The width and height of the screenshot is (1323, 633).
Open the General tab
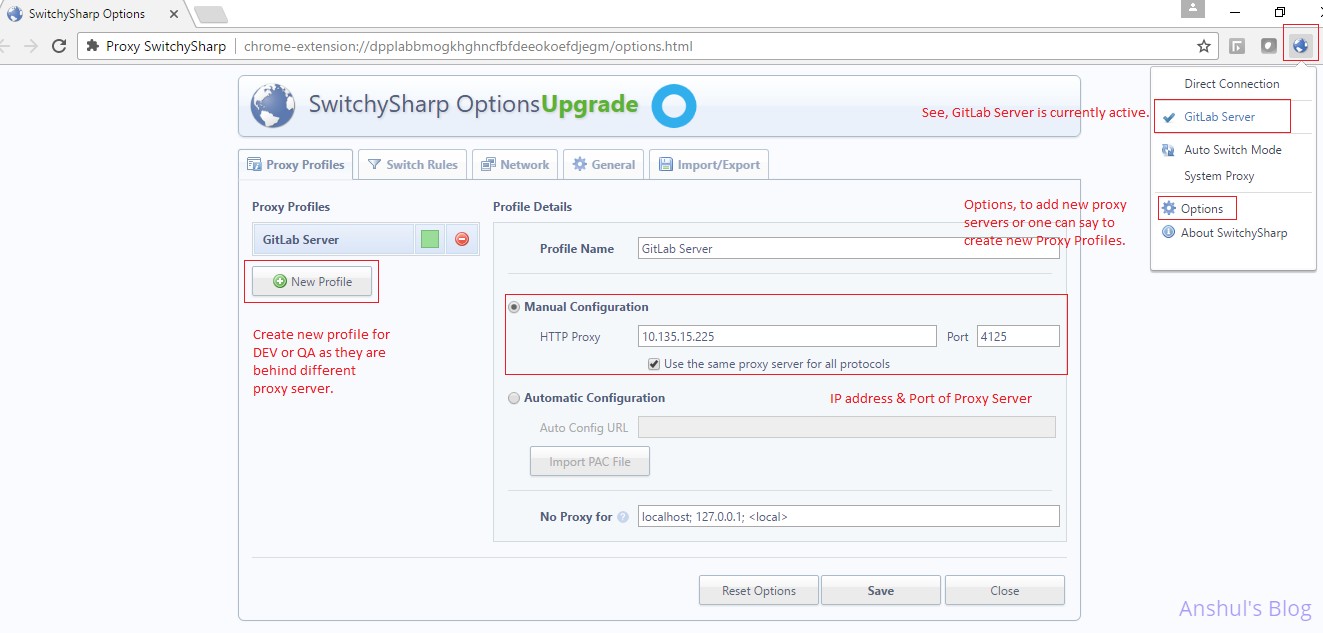[x=604, y=165]
